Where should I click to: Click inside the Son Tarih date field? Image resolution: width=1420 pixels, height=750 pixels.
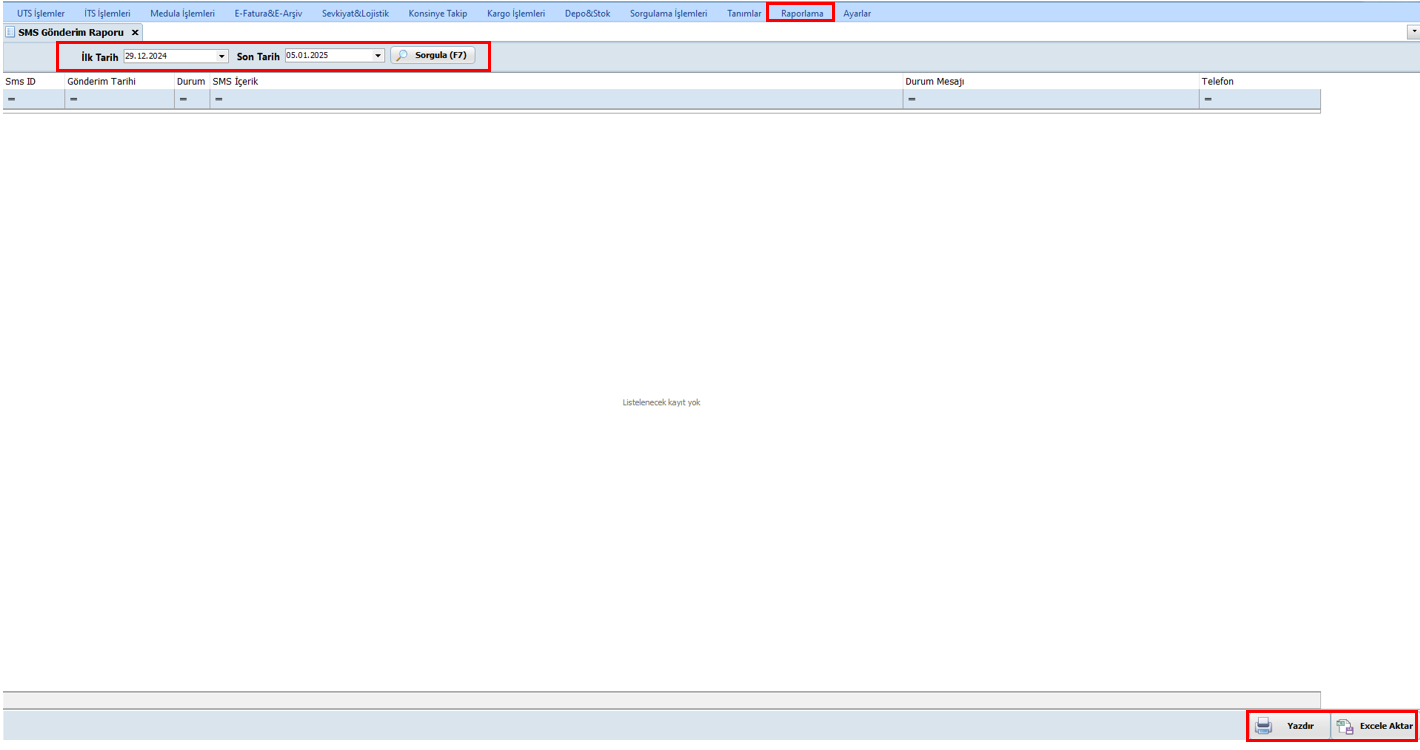pyautogui.click(x=326, y=56)
